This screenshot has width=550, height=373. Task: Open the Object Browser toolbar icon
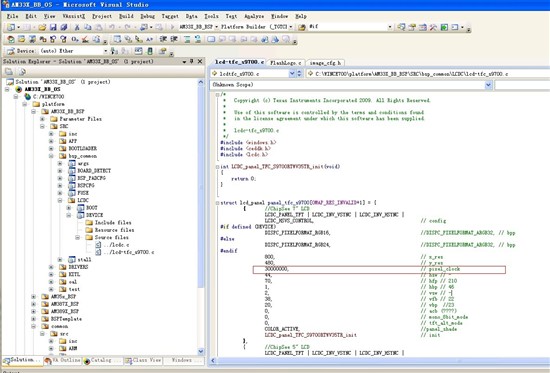[423, 27]
